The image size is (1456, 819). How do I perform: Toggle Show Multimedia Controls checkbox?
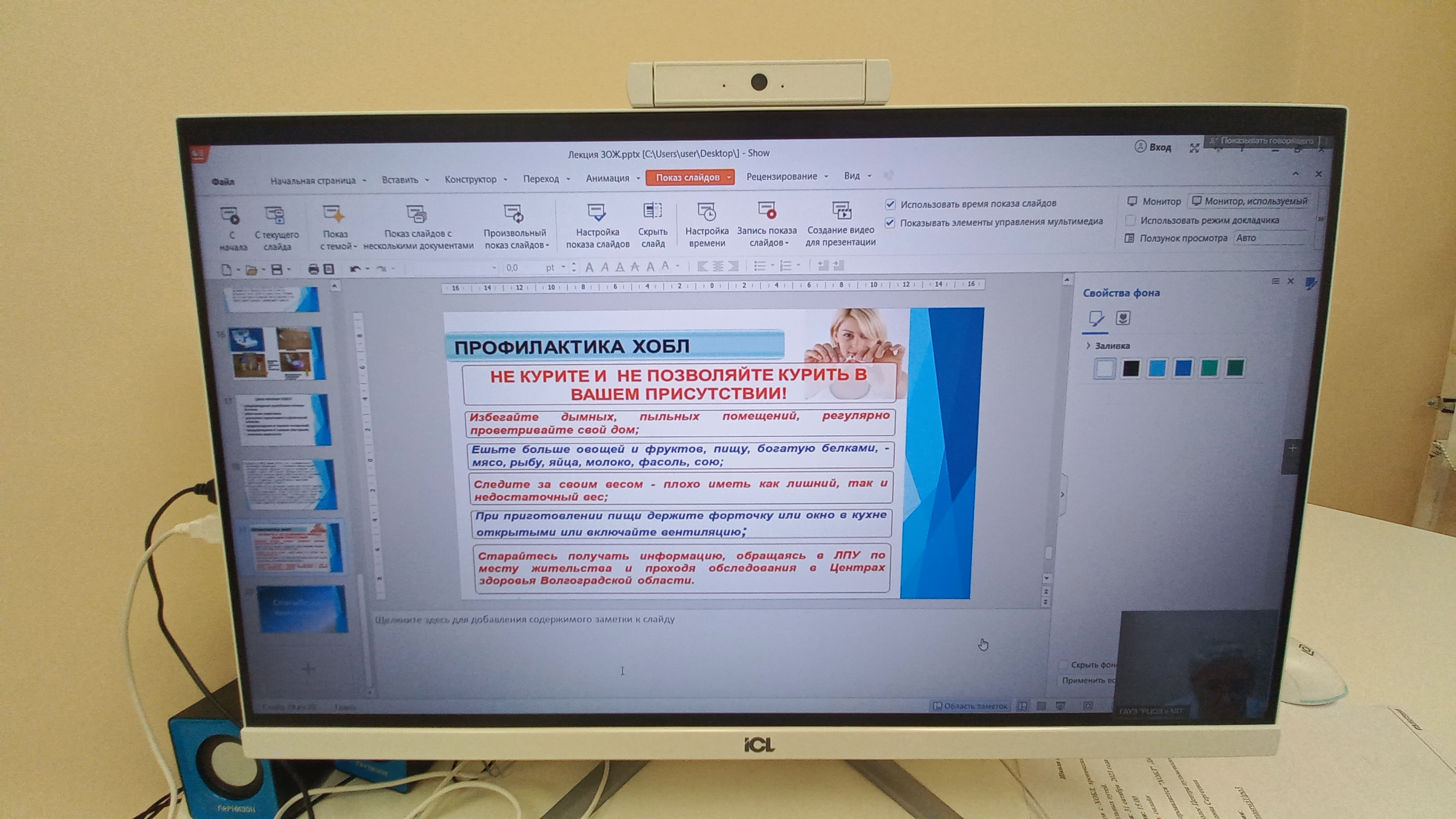[x=889, y=223]
